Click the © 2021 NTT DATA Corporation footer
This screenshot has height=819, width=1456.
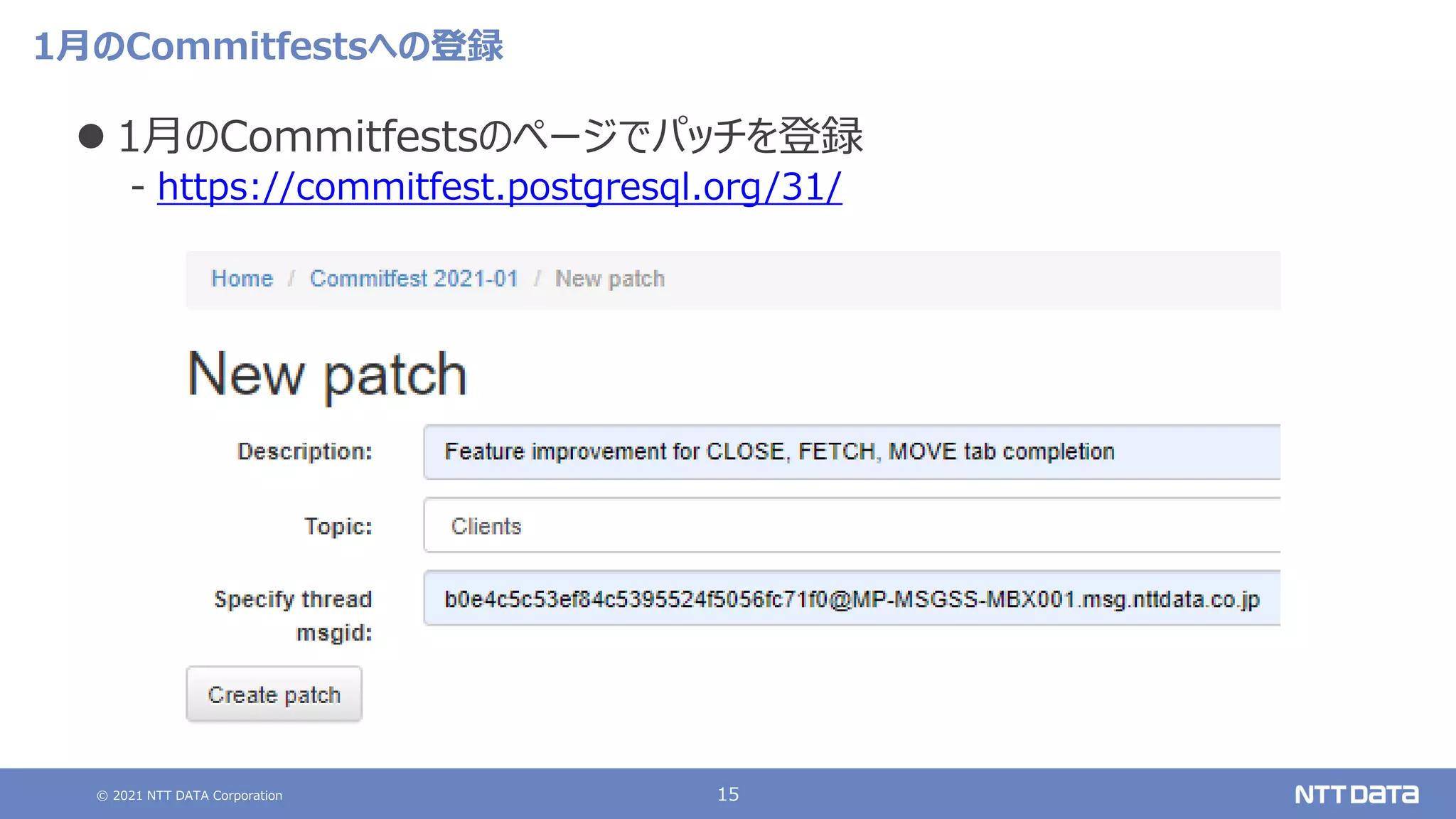coord(189,796)
